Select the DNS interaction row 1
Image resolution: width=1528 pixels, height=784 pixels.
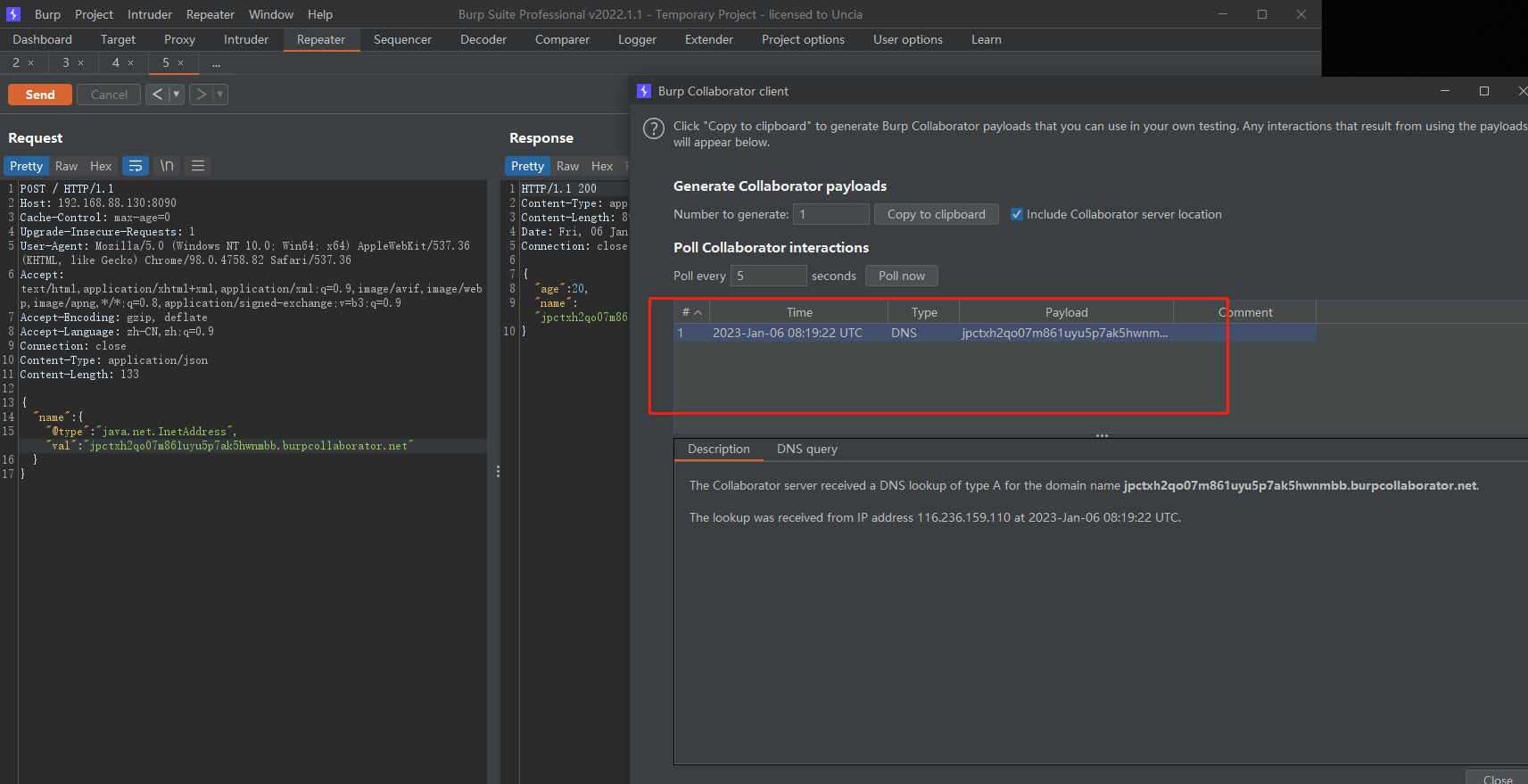(x=995, y=333)
